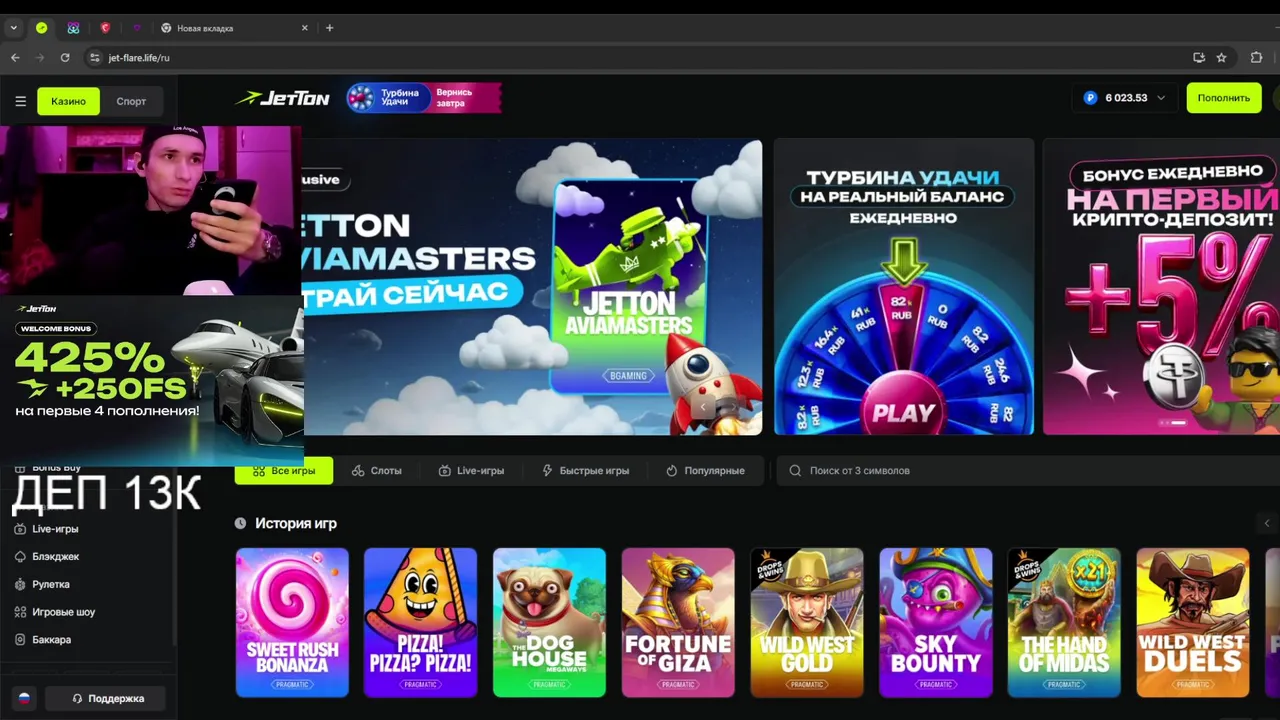Click the Баккара card icon

coord(20,640)
